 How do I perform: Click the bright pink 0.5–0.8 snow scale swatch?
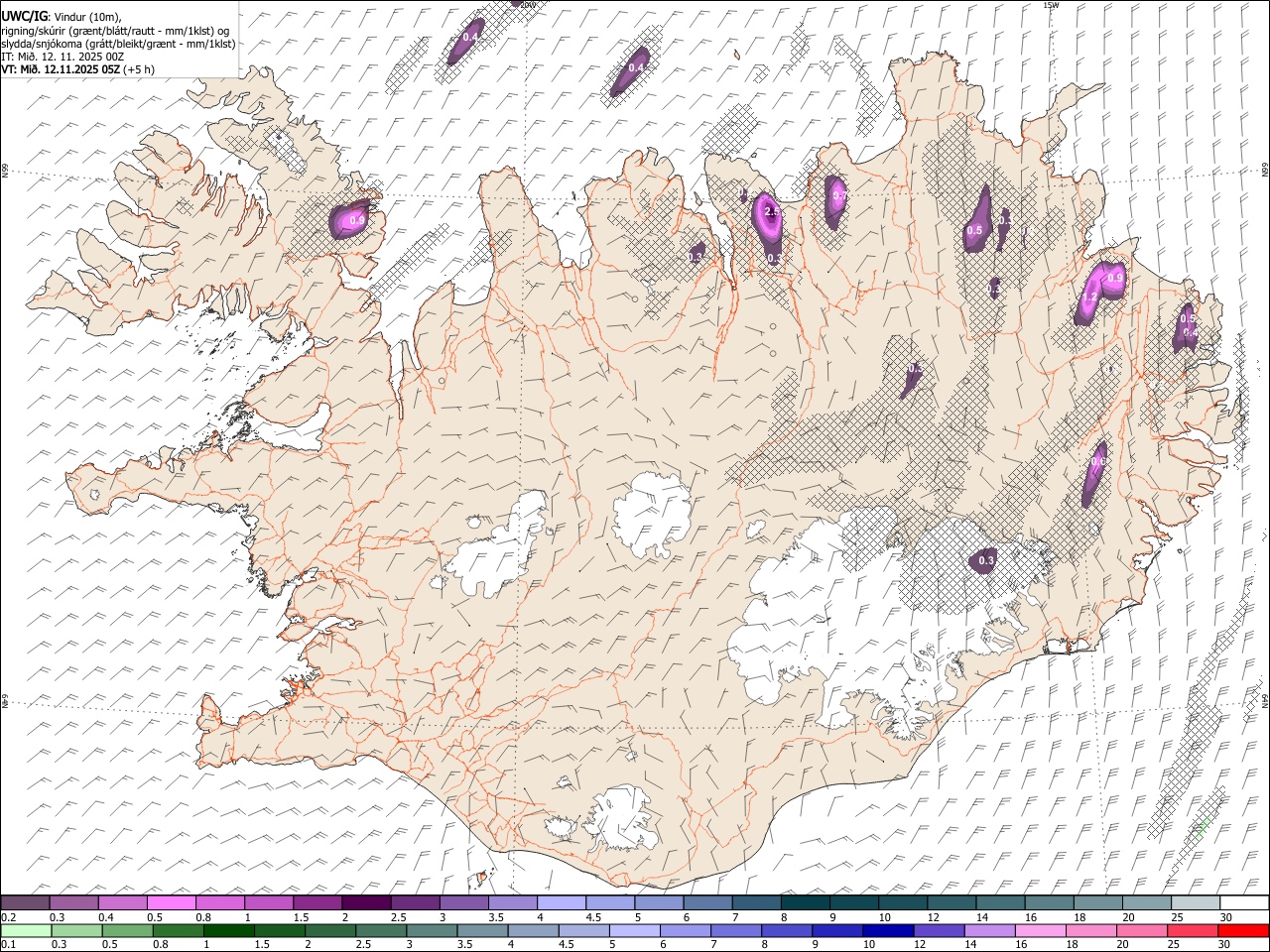171,902
